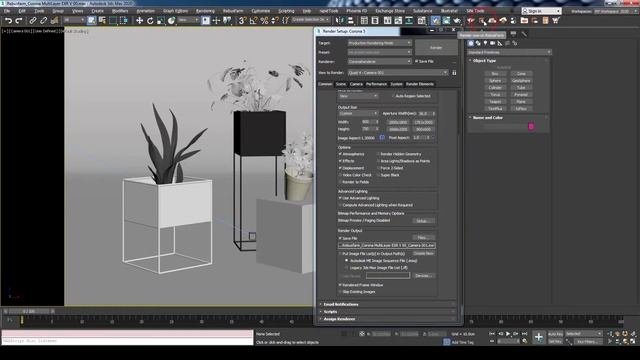
Task: Enable Super Black checkbox
Action: tap(378, 175)
